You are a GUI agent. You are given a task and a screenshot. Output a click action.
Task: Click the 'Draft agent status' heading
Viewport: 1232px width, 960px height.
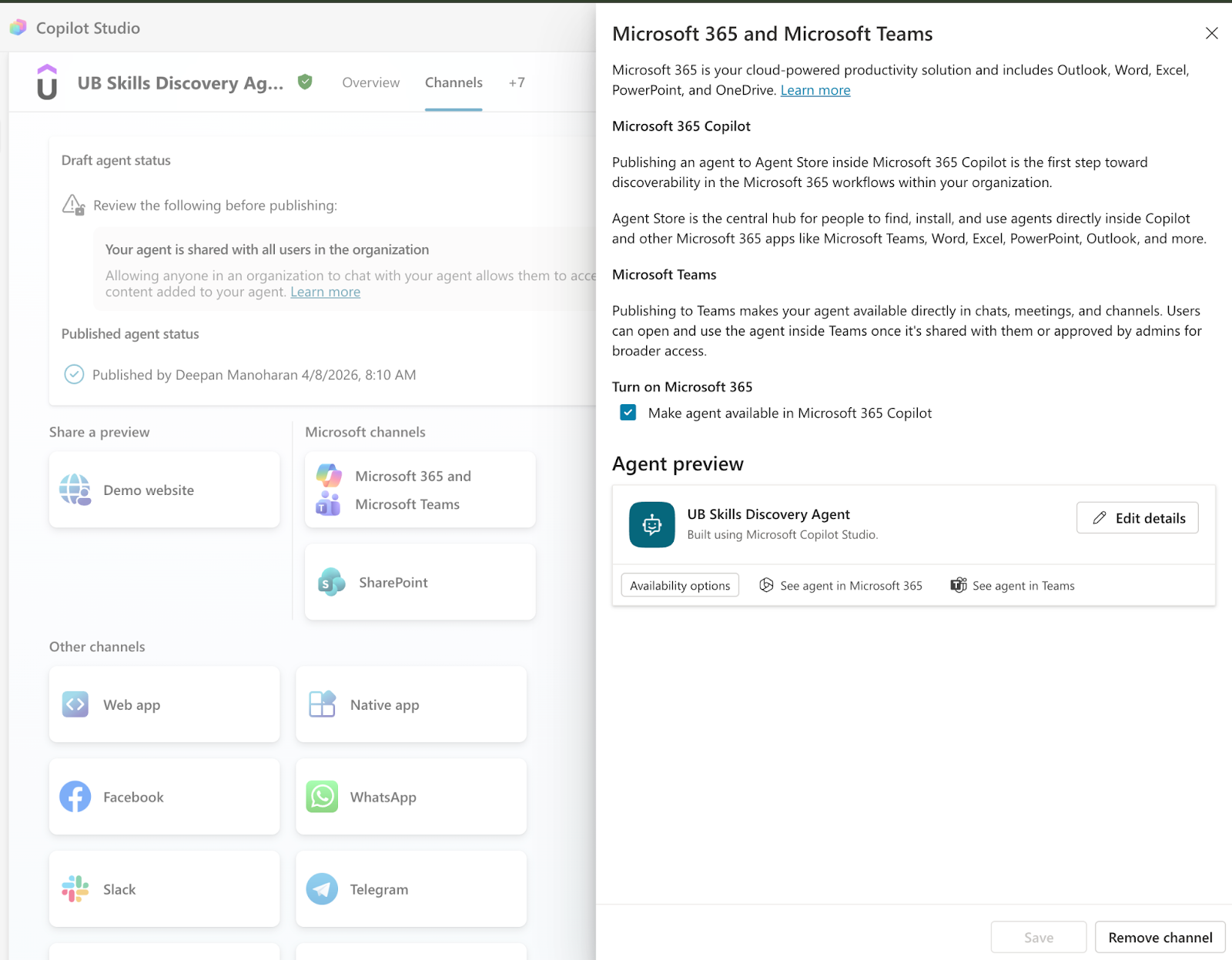pyautogui.click(x=116, y=160)
